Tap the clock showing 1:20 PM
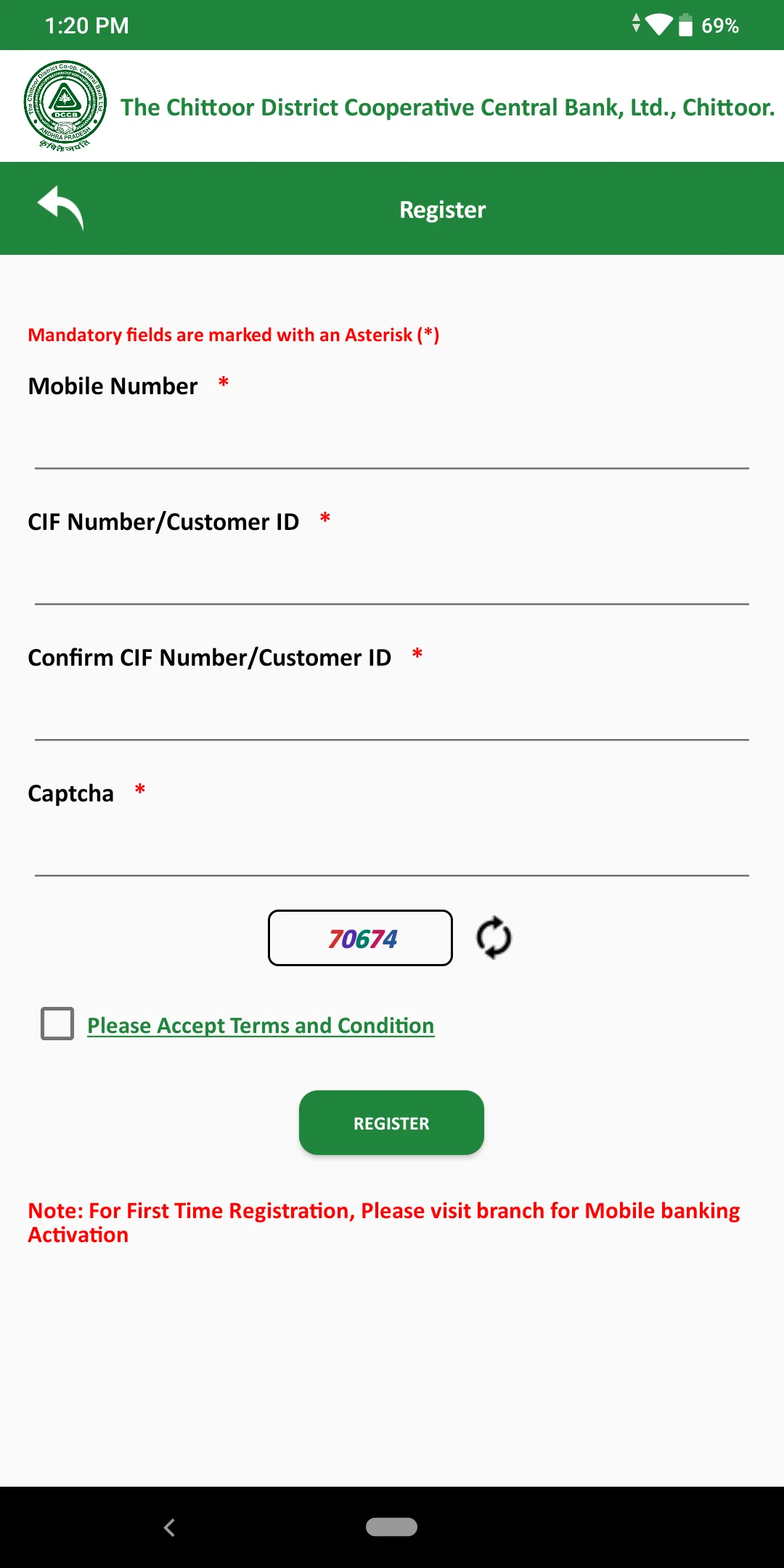784x1568 pixels. pos(86,25)
